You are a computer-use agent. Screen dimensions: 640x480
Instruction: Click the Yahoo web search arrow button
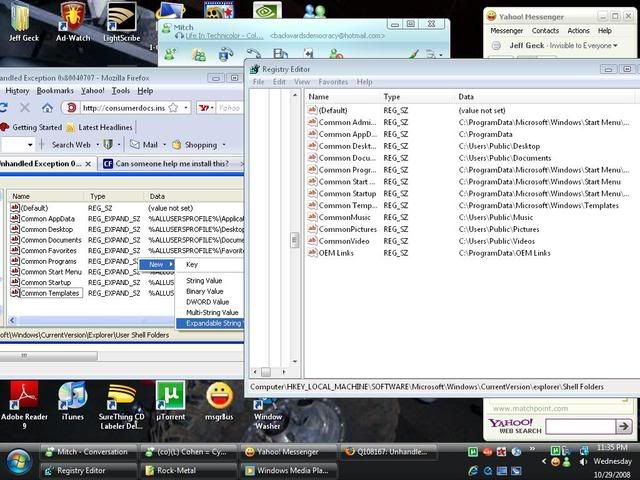[624, 427]
